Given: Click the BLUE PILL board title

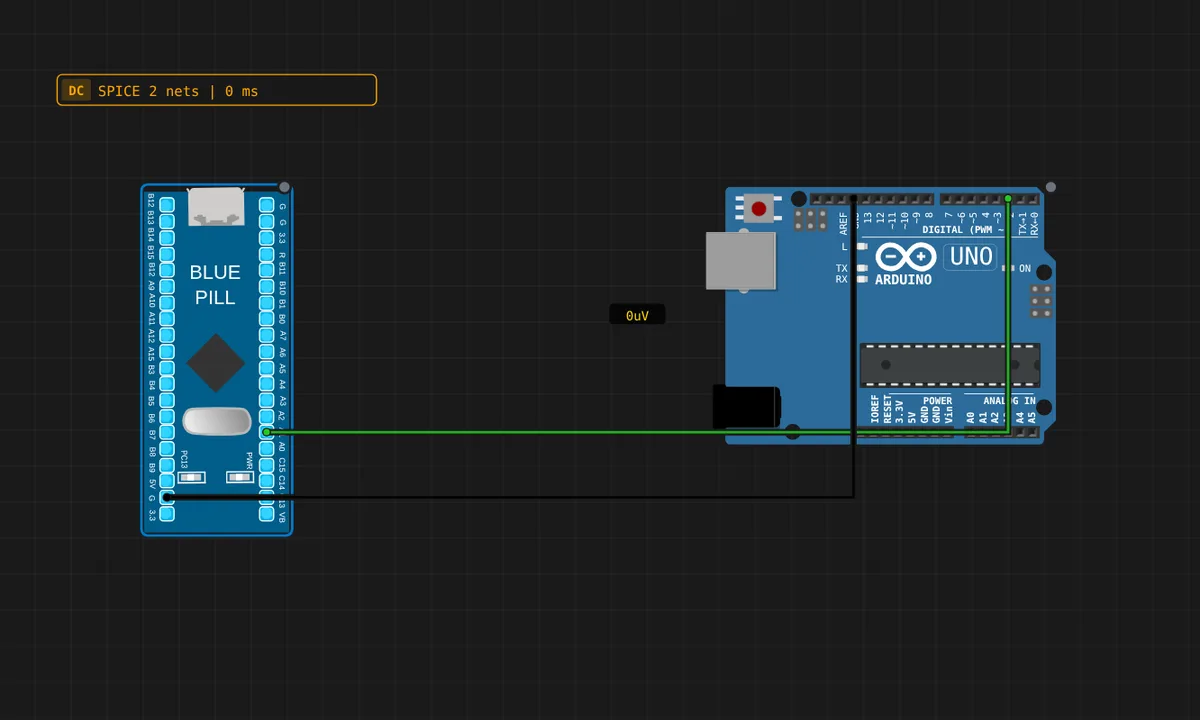Looking at the screenshot, I should click(215, 285).
